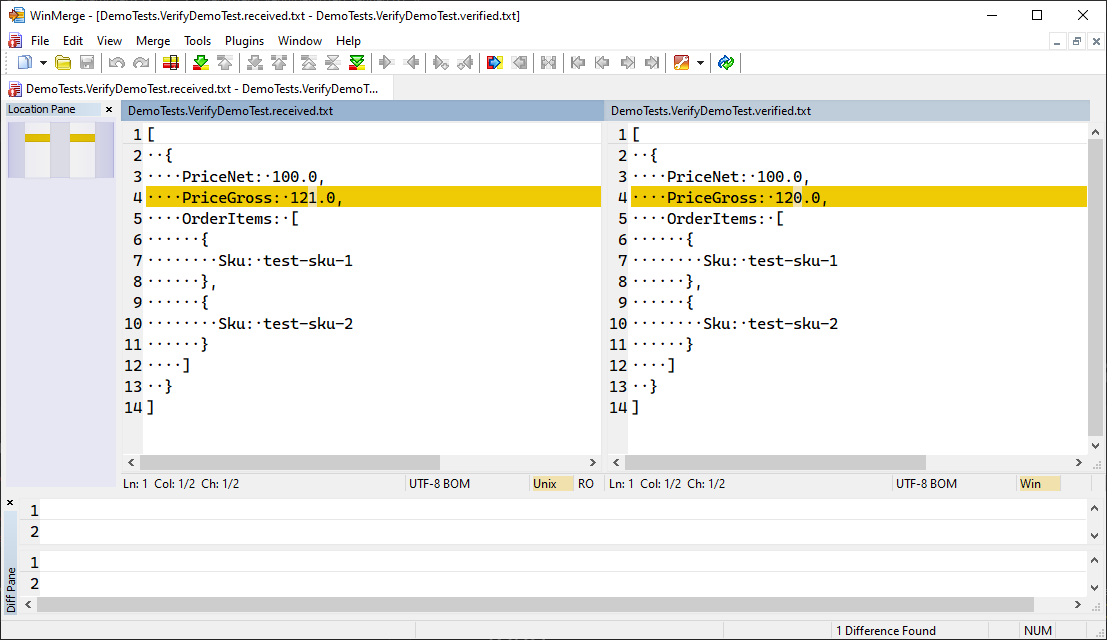Click the New document toolbar icon
Viewport: 1107px width, 640px height.
[24, 63]
